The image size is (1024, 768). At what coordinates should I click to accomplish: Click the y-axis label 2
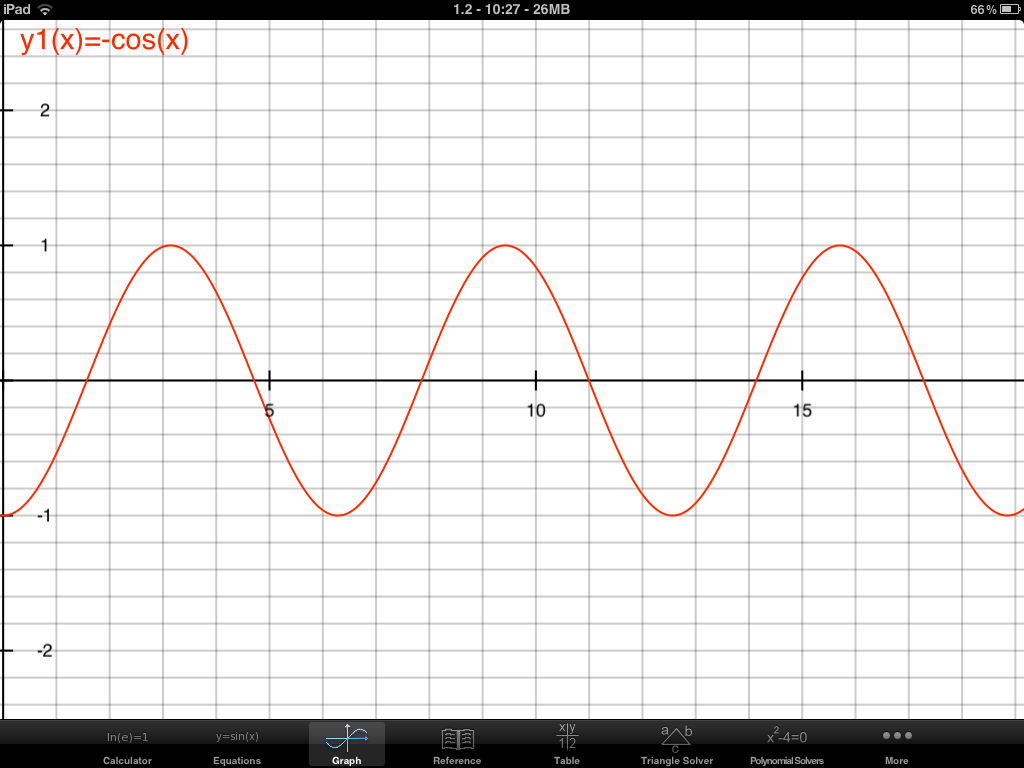click(x=44, y=110)
